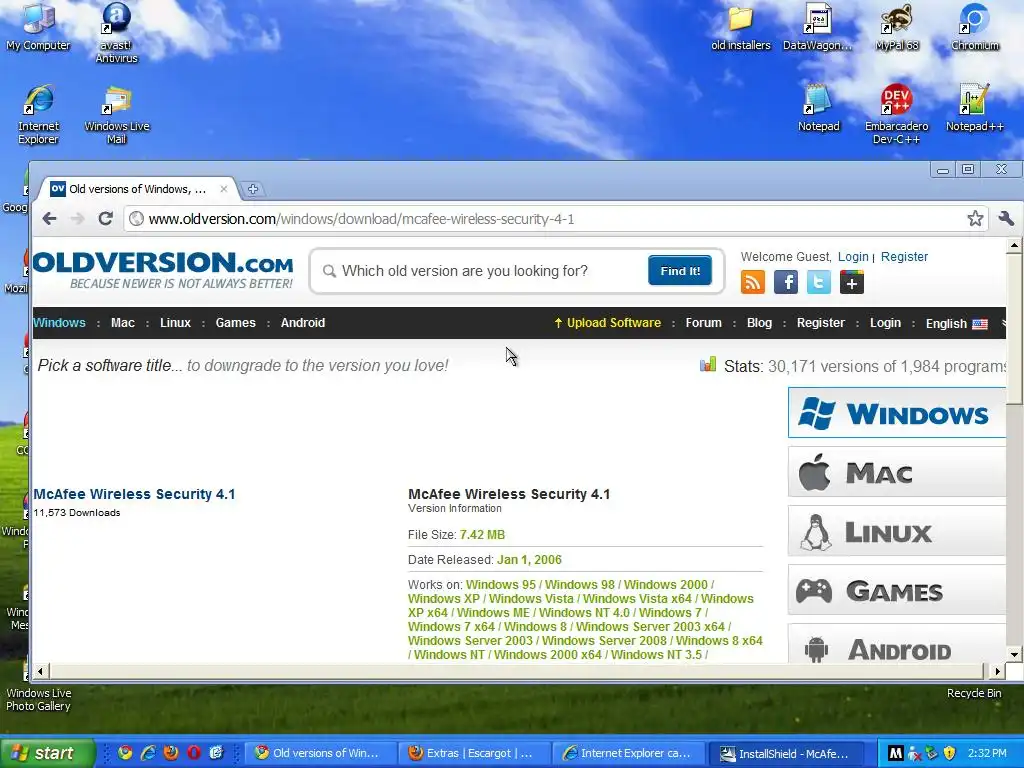1024x768 pixels.
Task: Select the Windows navigation menu item
Action: click(x=59, y=323)
